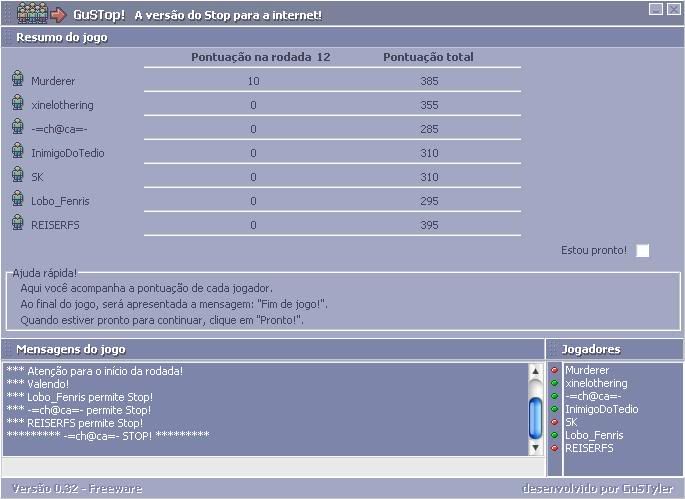Select -=ch@ca=- in the Jogadores list
Image resolution: width=685 pixels, height=499 pixels.
click(x=593, y=396)
